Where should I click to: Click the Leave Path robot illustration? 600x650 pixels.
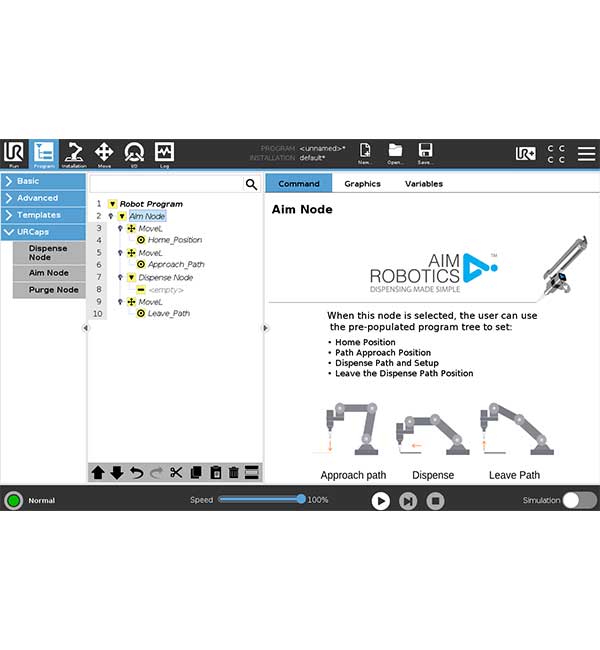[x=517, y=429]
